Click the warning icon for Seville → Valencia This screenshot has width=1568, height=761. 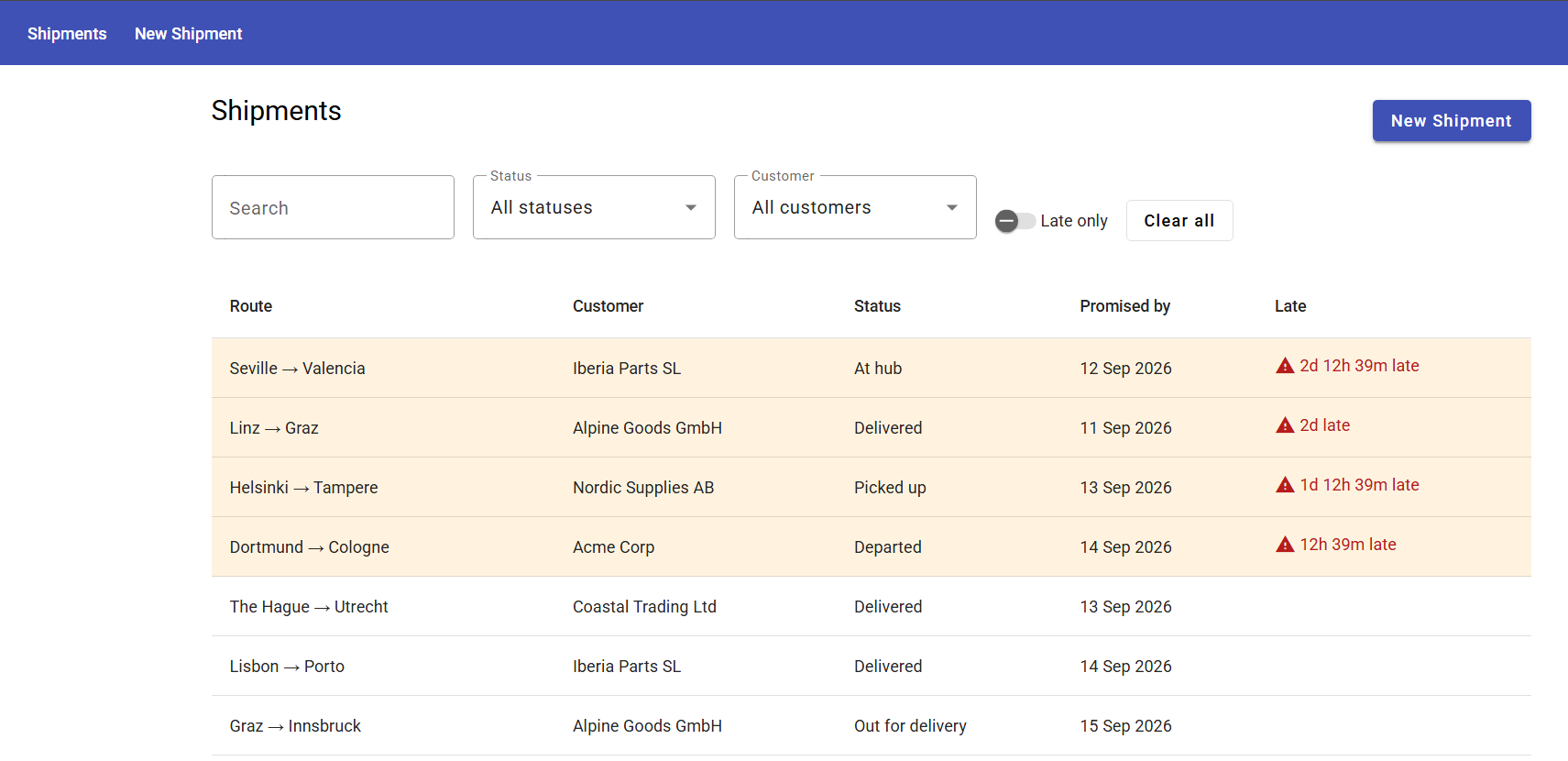point(1285,366)
